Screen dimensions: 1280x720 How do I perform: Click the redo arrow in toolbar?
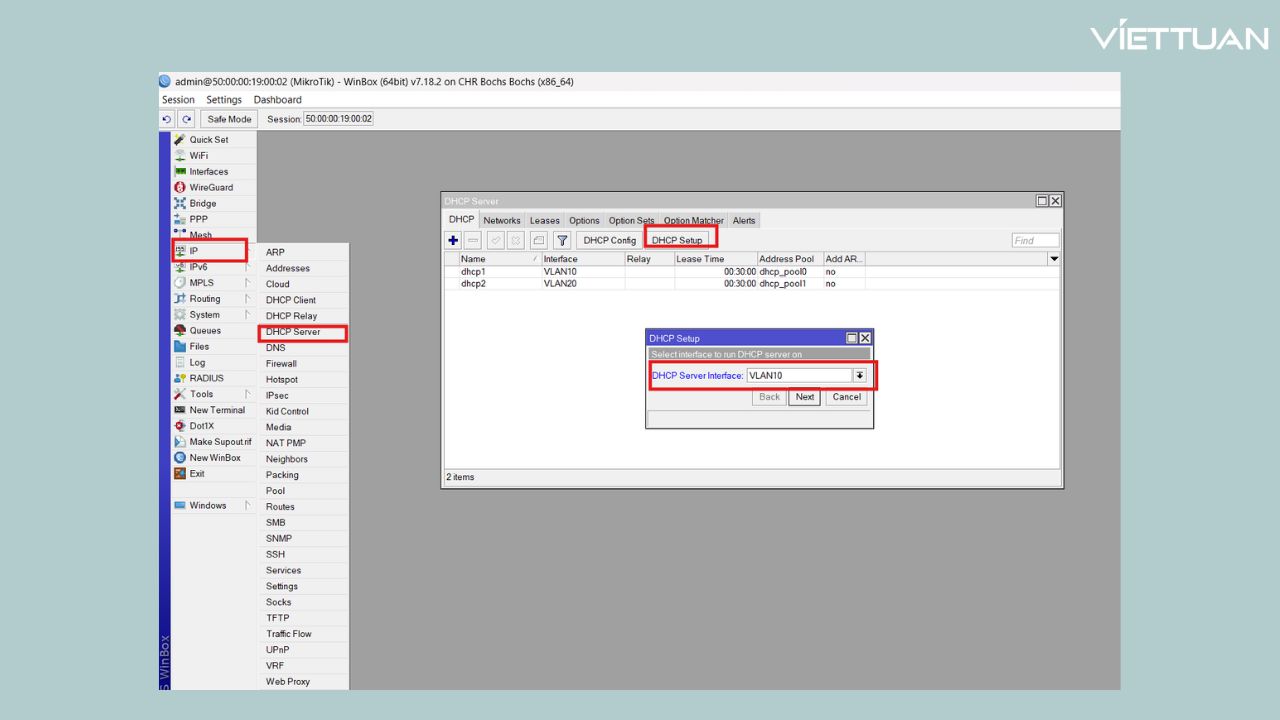[x=186, y=119]
